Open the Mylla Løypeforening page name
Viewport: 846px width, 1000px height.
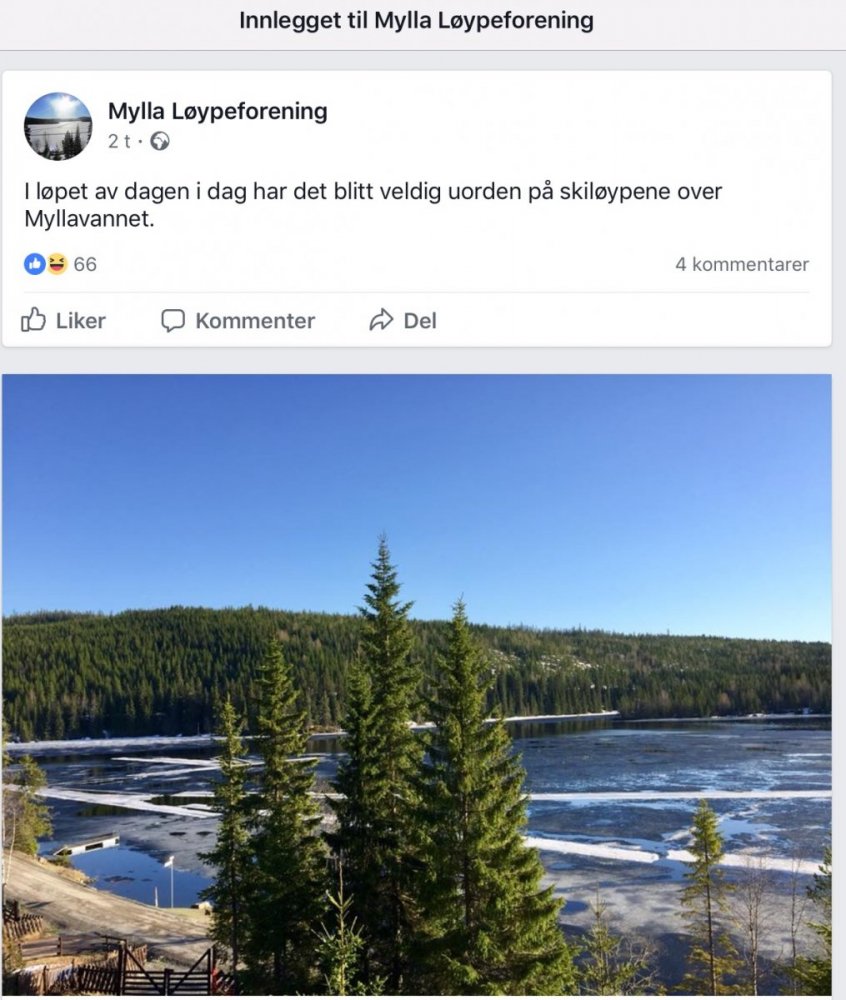tap(217, 111)
